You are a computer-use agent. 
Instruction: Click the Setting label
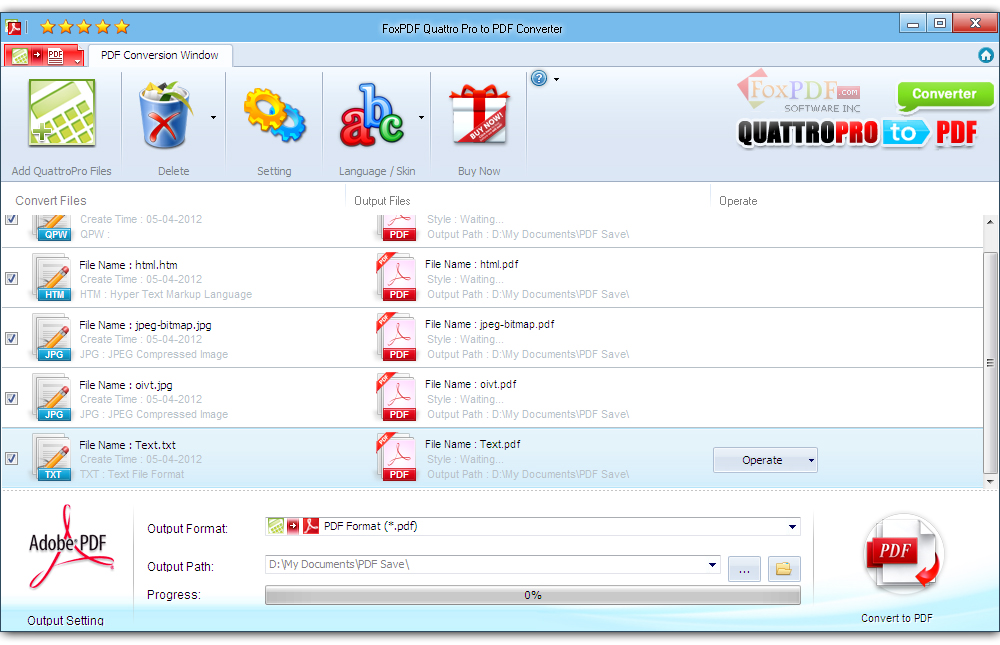pos(274,171)
